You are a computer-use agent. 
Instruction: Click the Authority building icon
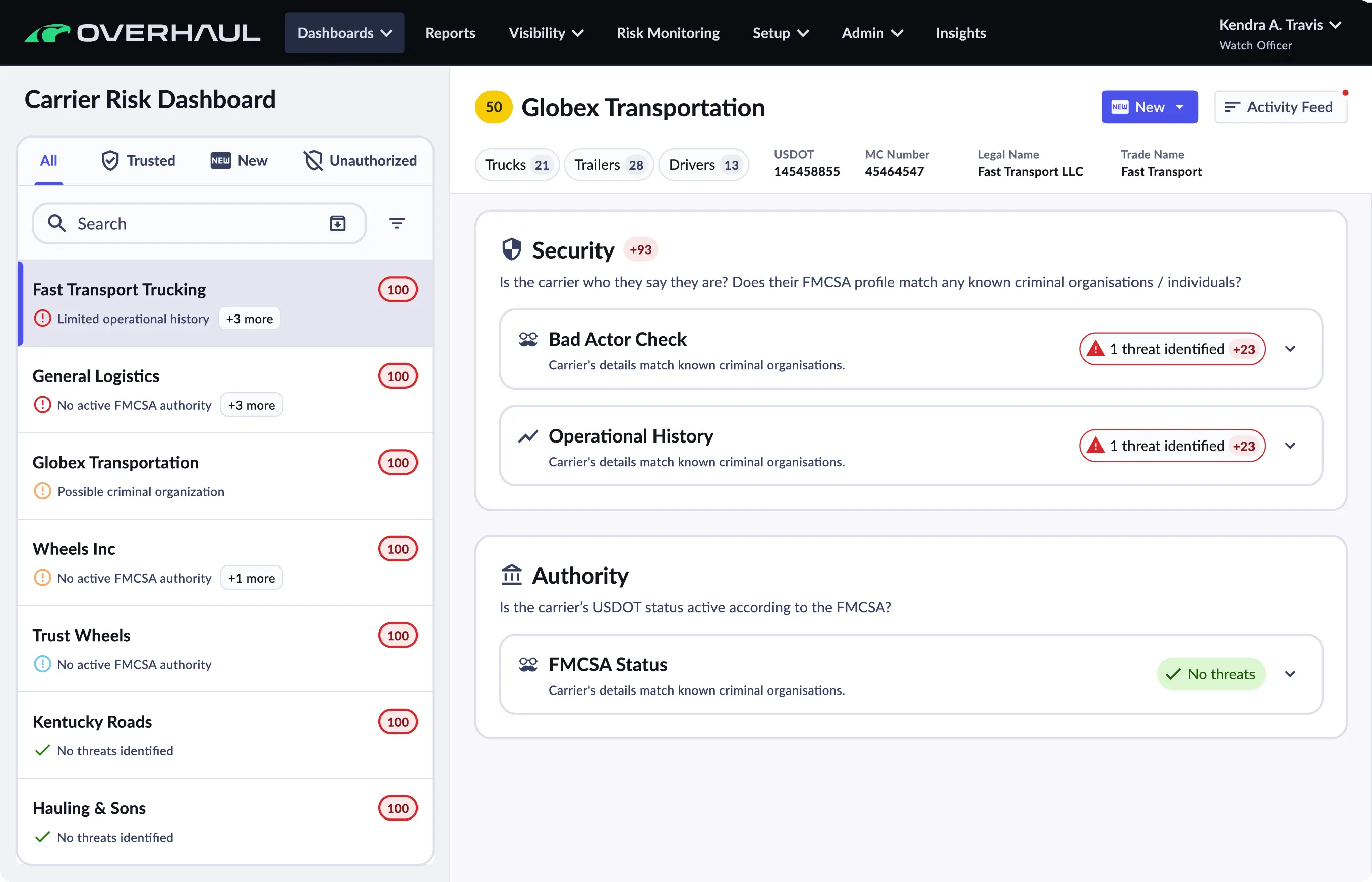click(512, 575)
